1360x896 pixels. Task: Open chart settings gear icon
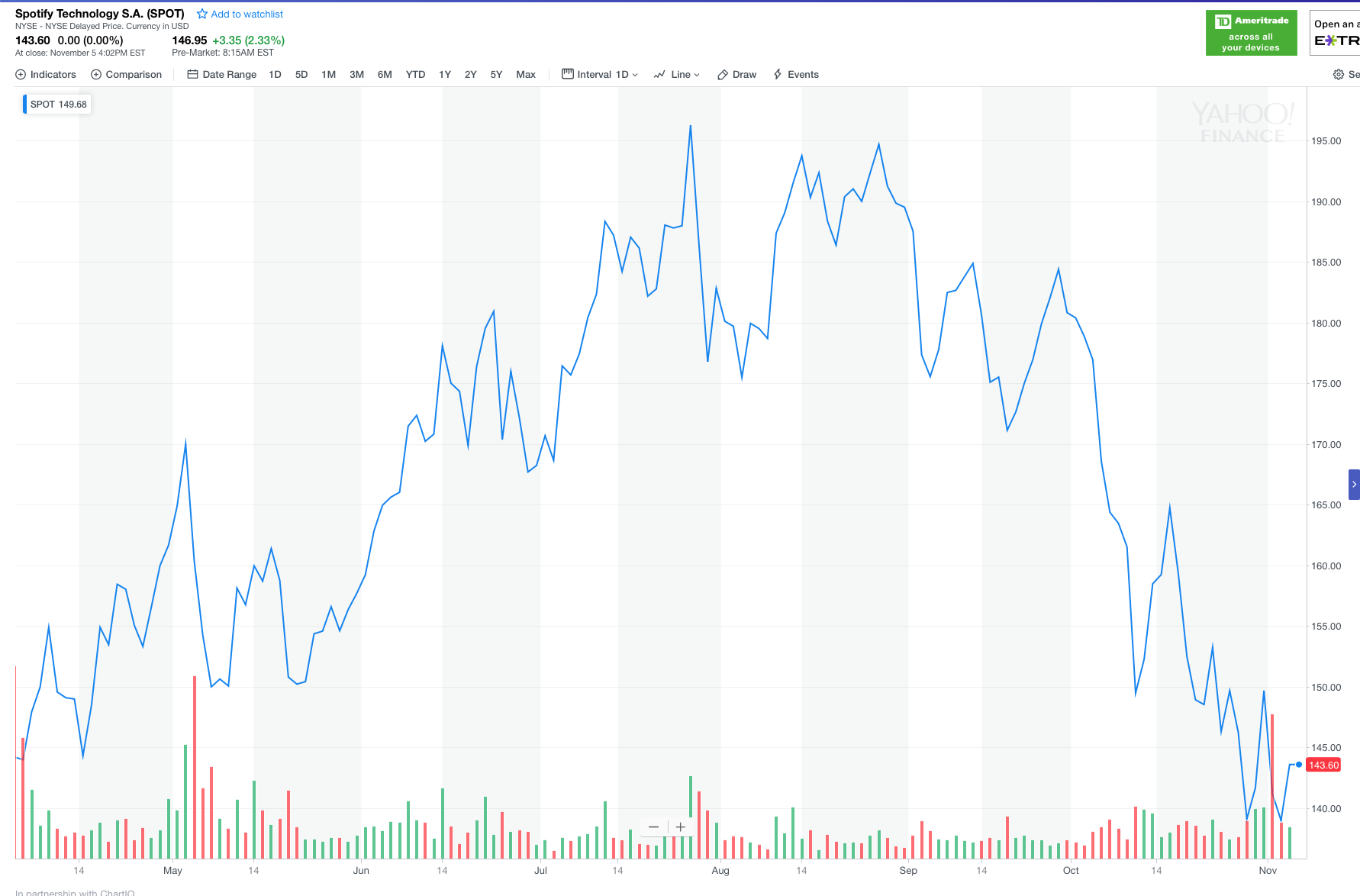(1339, 75)
